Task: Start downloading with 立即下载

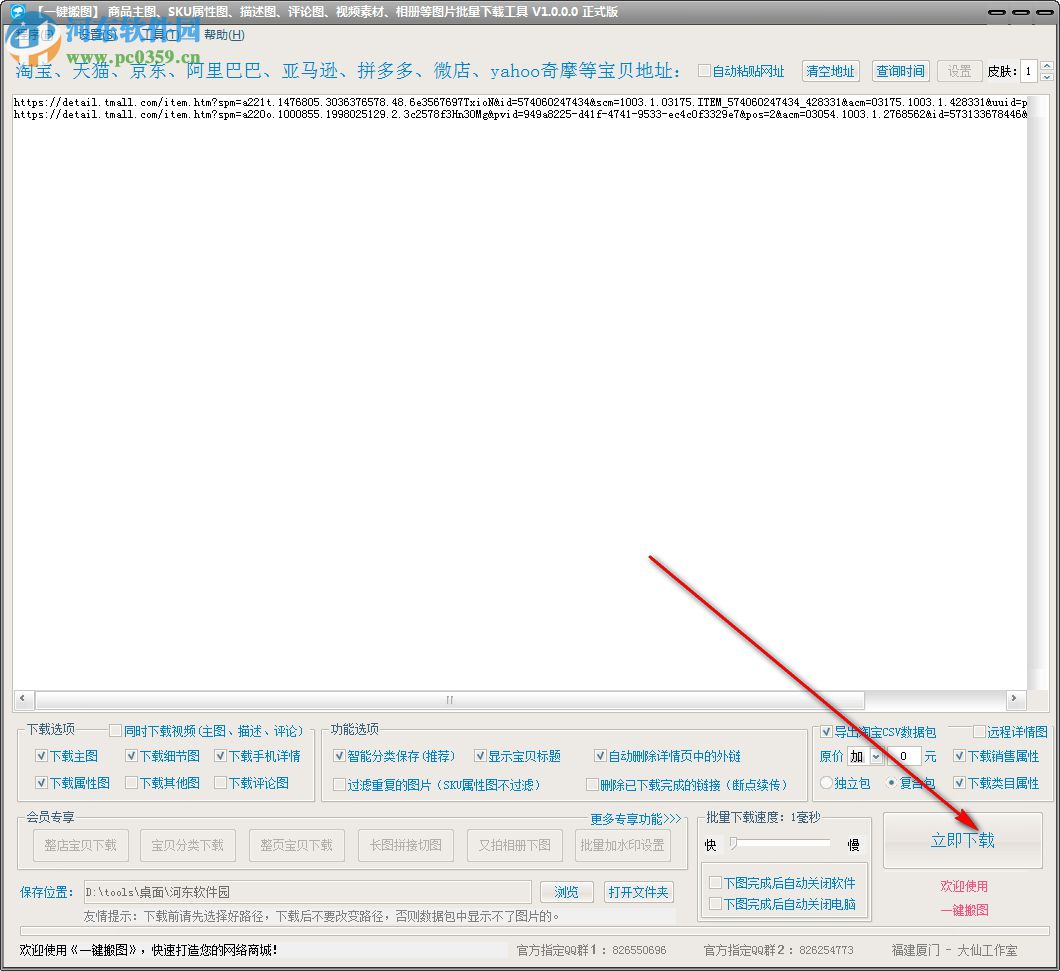Action: click(963, 840)
